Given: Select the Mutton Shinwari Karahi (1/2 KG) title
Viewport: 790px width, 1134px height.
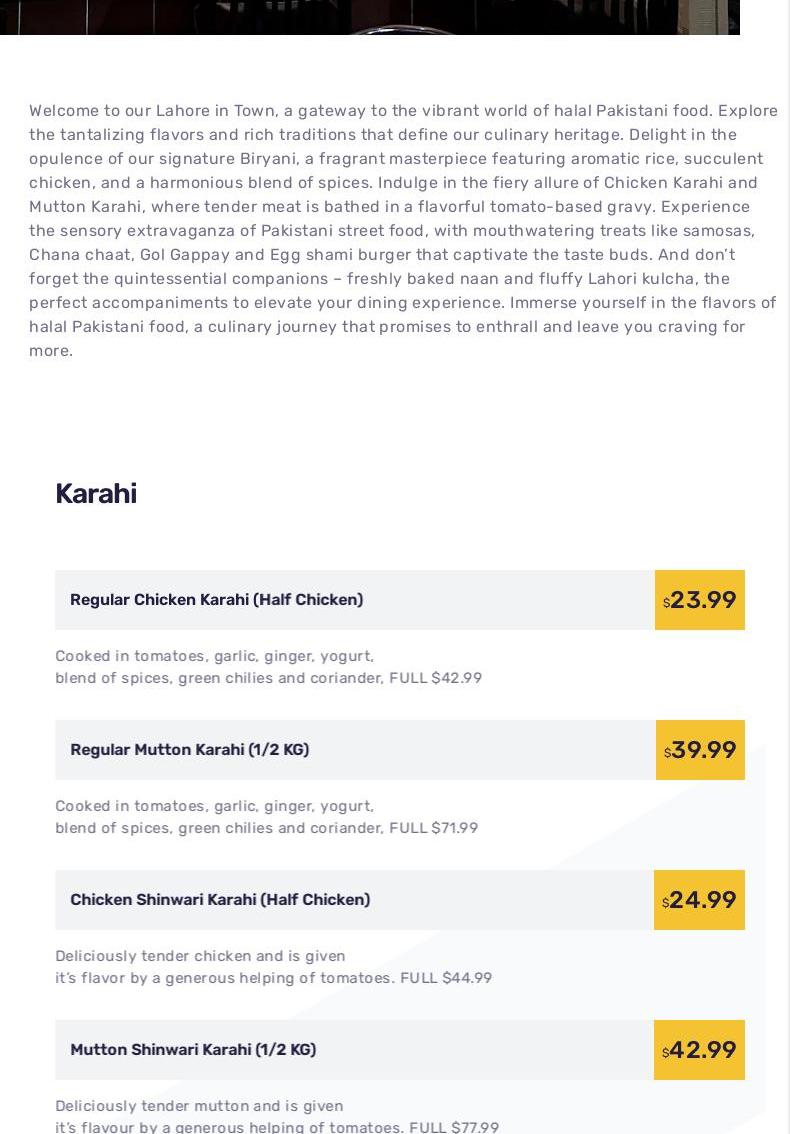Looking at the screenshot, I should pyautogui.click(x=193, y=1050).
